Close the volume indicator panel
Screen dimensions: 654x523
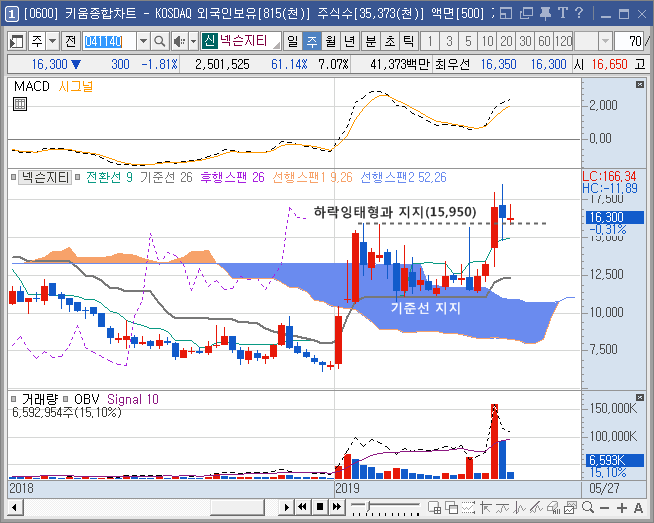640,397
